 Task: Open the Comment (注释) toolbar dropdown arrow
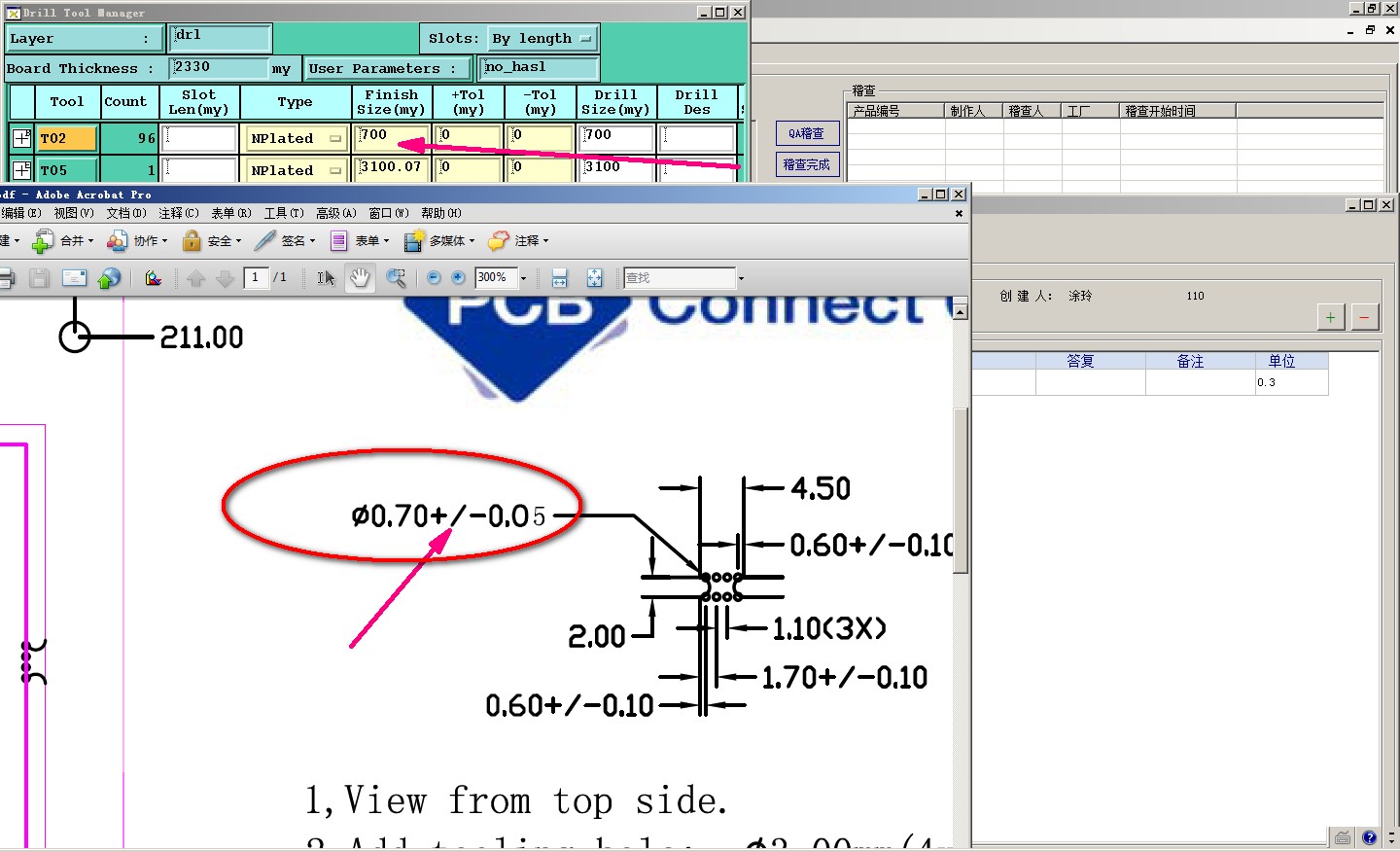(545, 240)
